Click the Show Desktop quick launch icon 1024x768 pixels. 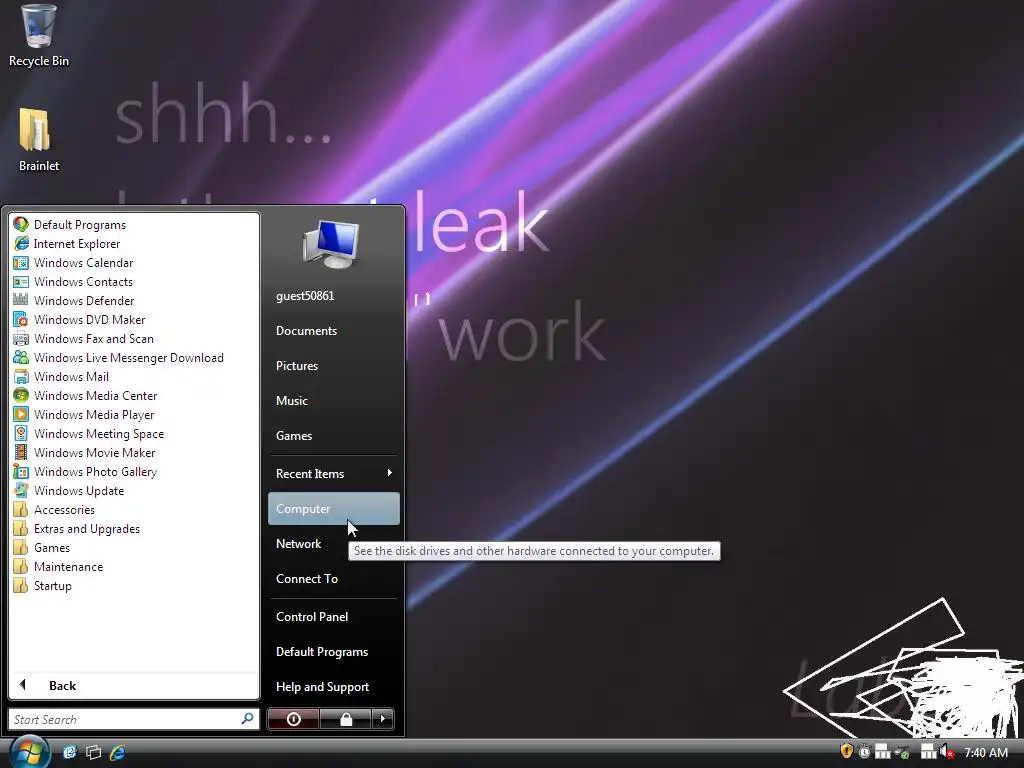coord(70,752)
